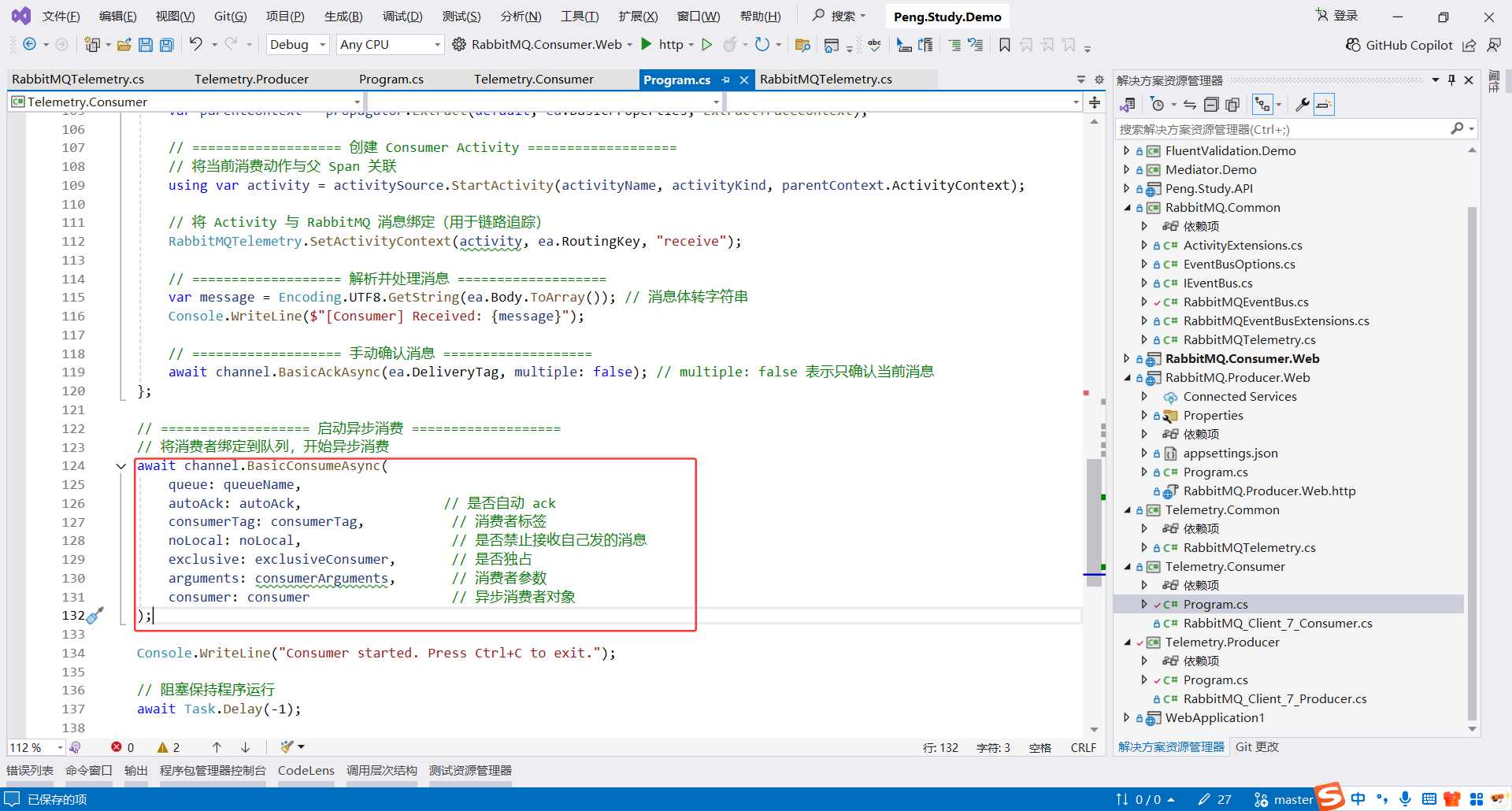The image size is (1512, 811).
Task: Expand the FluentValidation.Demo project node
Action: (x=1126, y=150)
